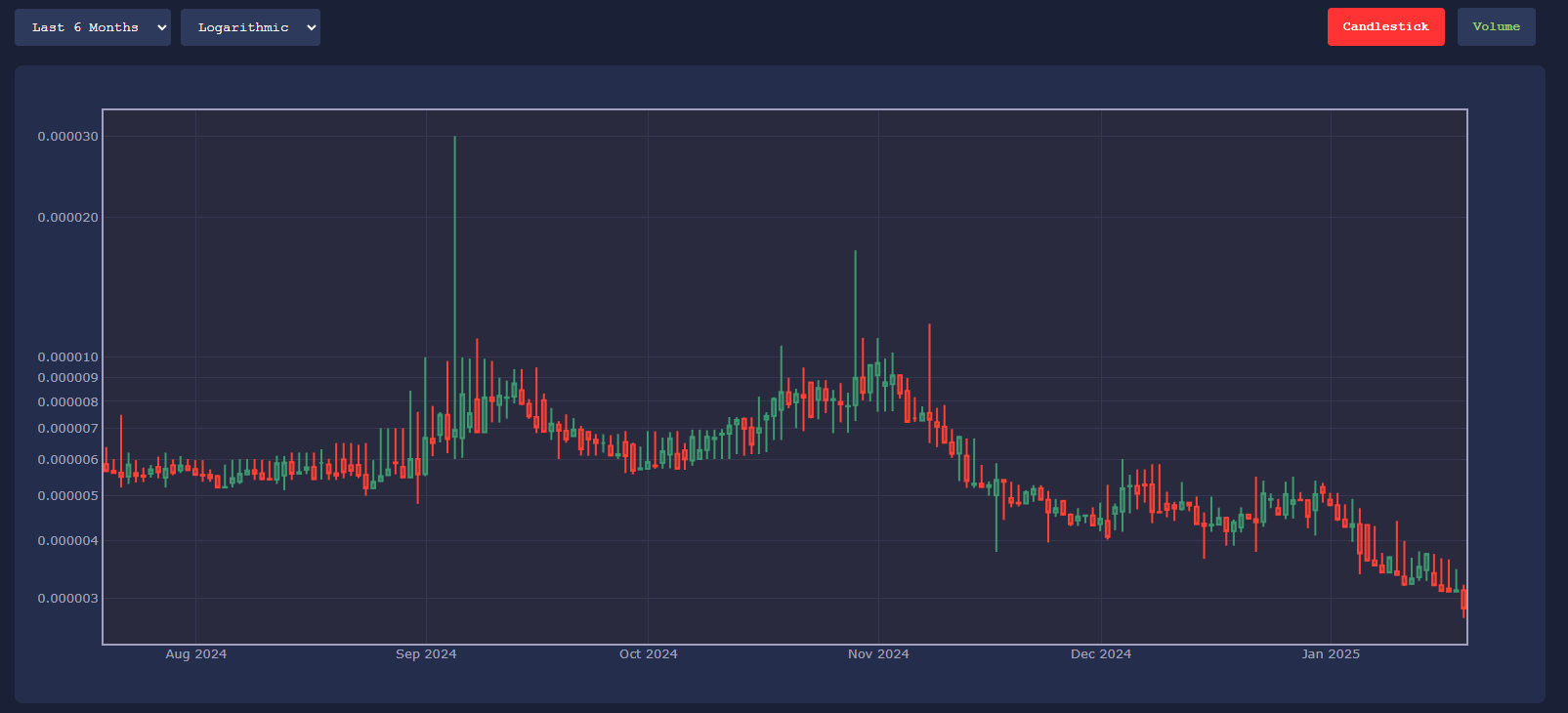Screen dimensions: 1568x713
Task: Click the 0.000004 y-axis price label
Action: [x=68, y=541]
